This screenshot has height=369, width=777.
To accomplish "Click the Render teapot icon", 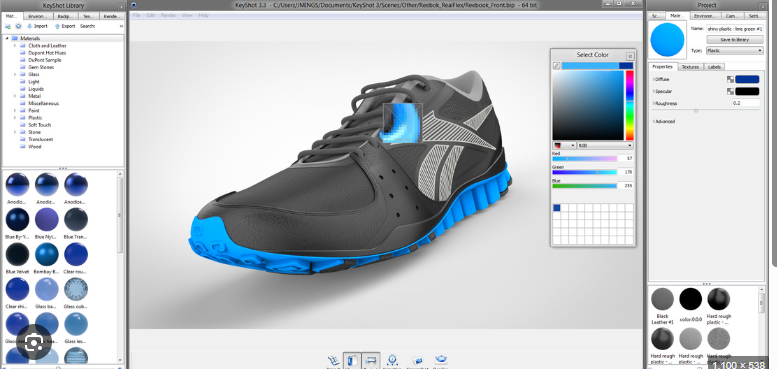I will (440, 360).
